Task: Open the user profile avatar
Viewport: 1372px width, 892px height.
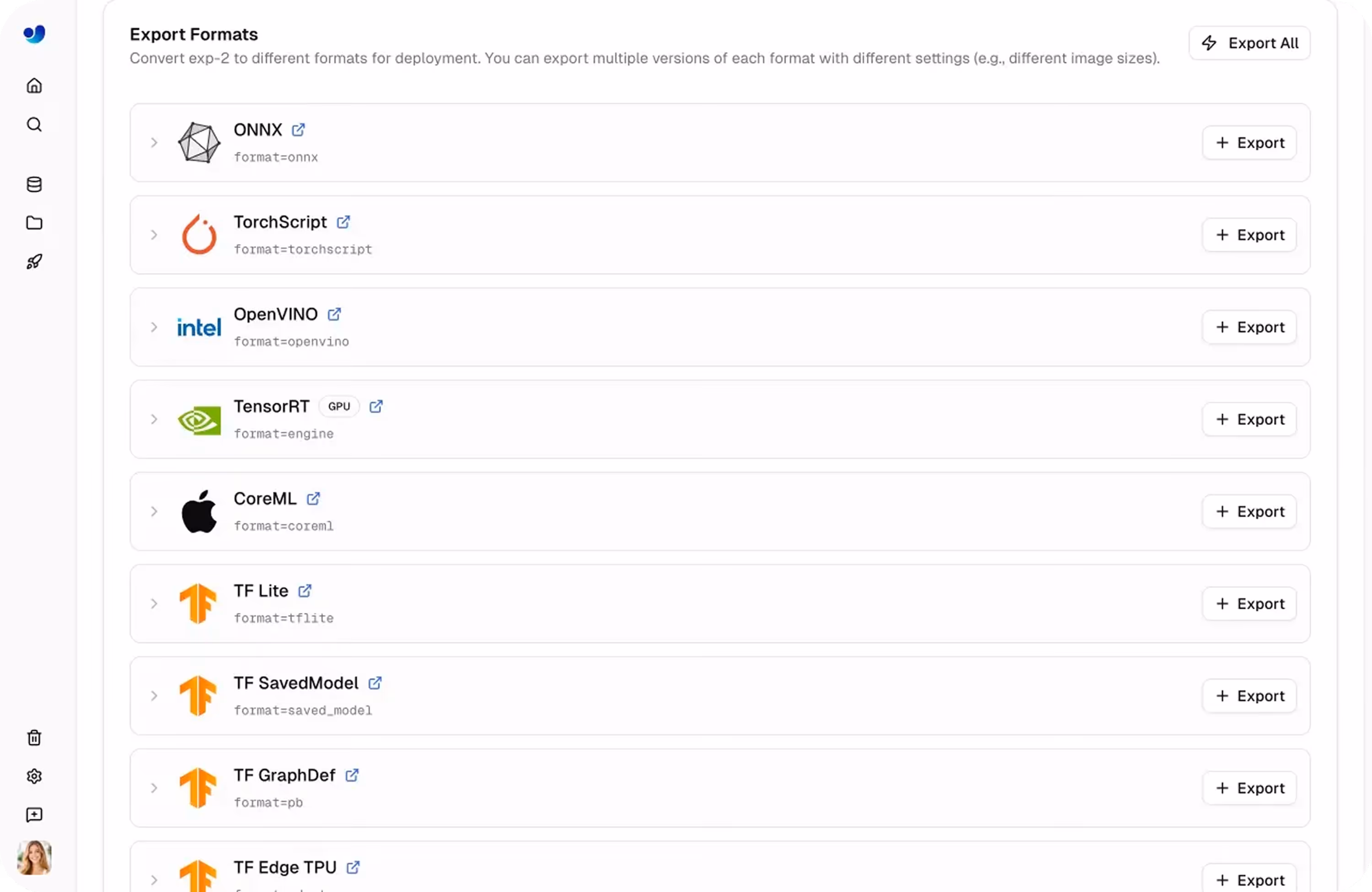Action: [34, 857]
